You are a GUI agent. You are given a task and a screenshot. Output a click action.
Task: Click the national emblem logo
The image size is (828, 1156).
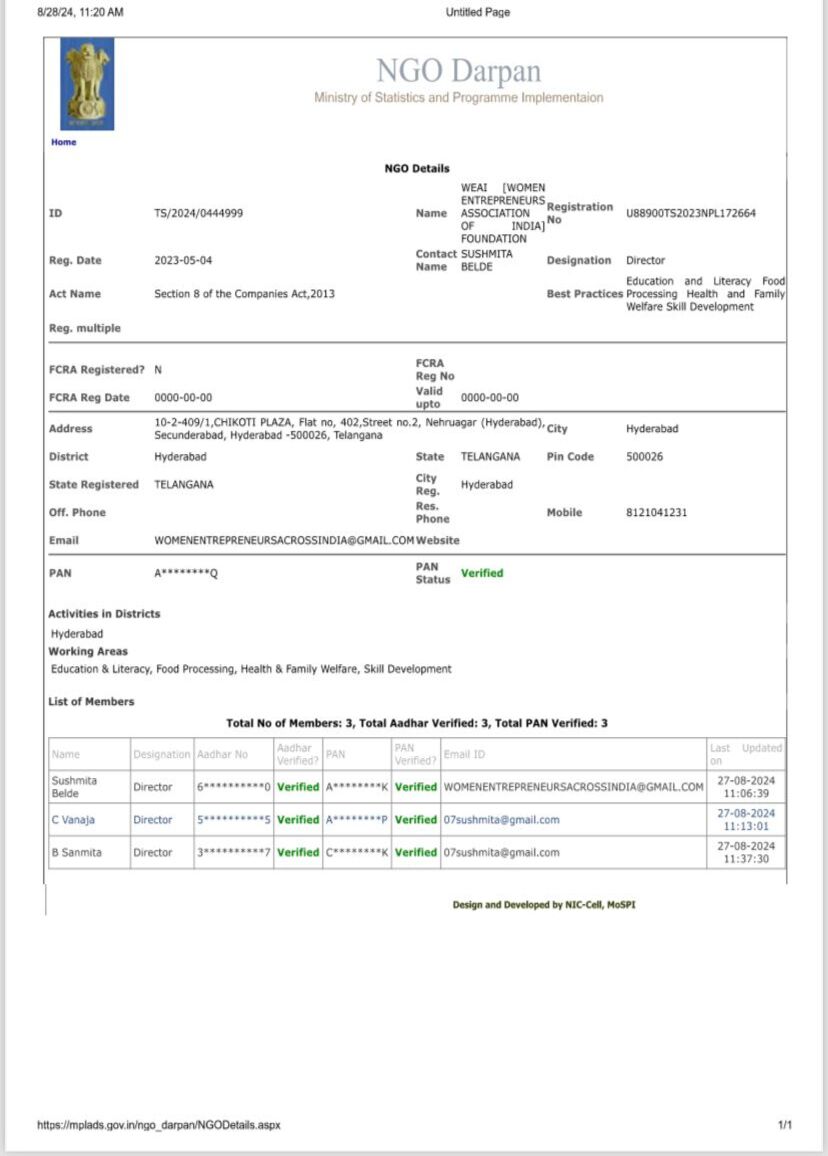[87, 84]
